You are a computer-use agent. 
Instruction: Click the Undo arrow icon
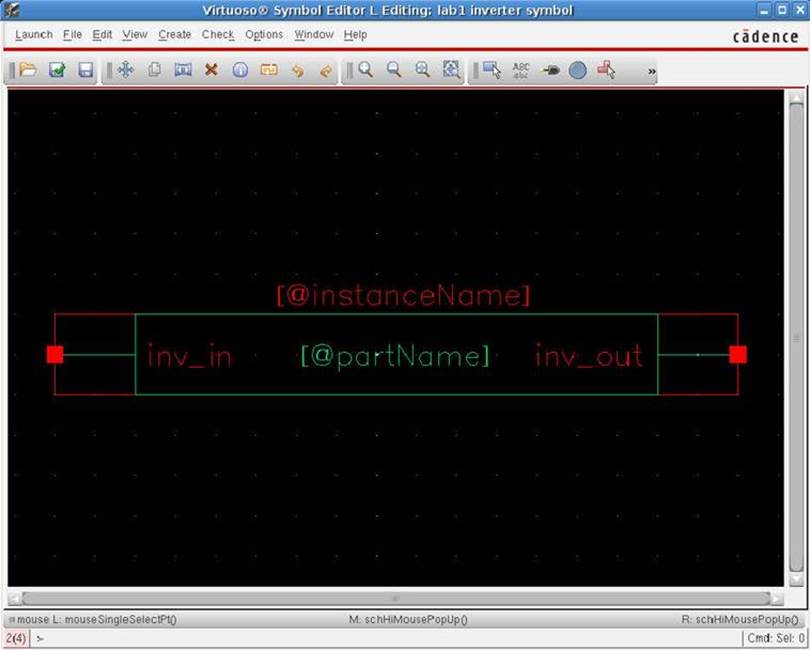point(297,70)
